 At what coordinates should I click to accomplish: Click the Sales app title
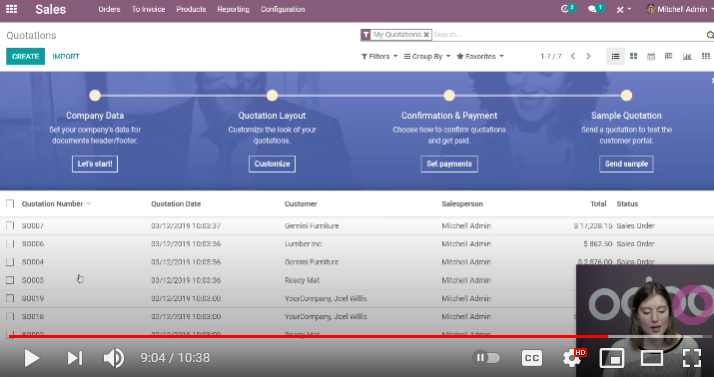pos(51,9)
